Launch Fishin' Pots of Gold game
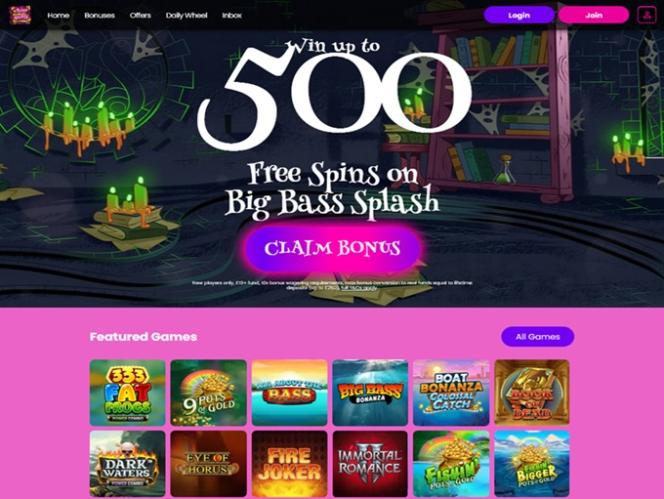 pos(451,464)
